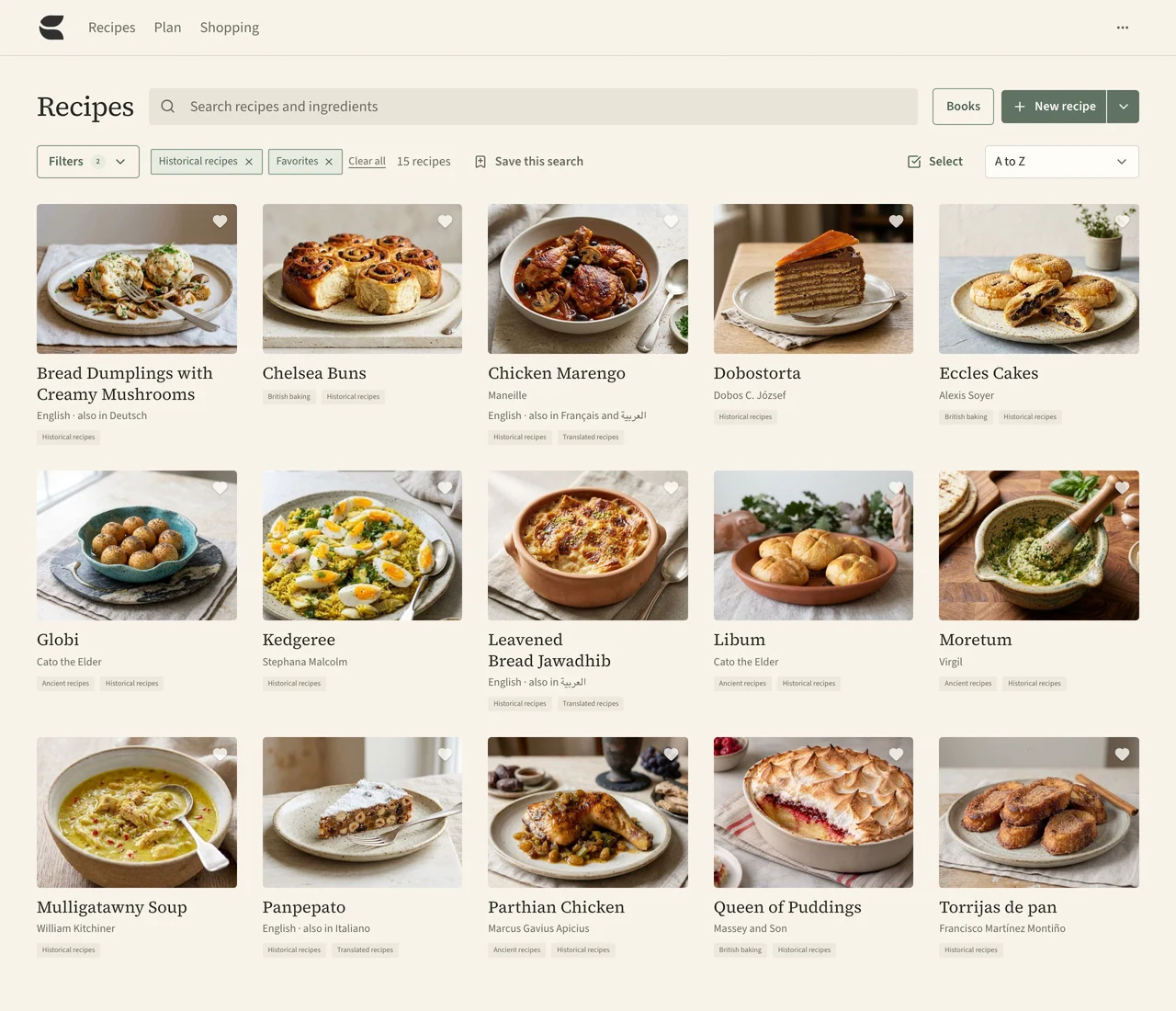Click Ancient recipes tag under Globi
This screenshot has width=1176, height=1011.
(65, 684)
